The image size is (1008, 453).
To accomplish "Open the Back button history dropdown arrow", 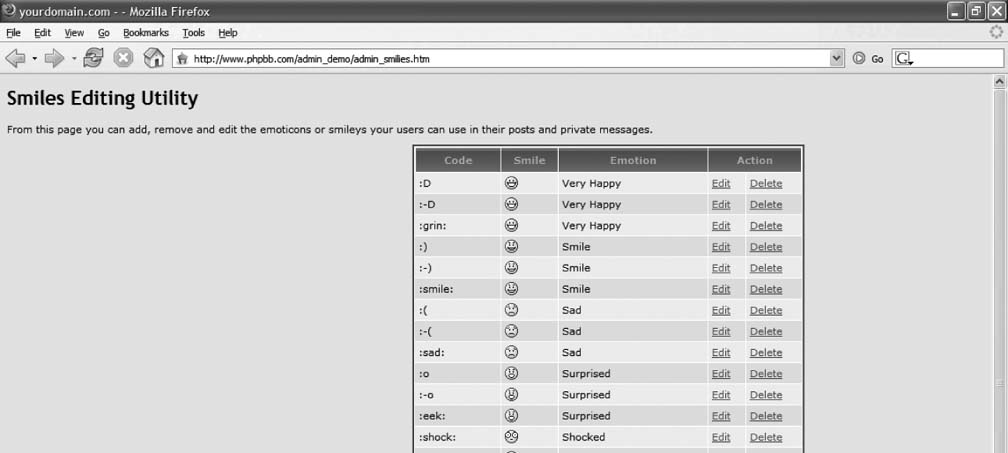I will tap(34, 59).
